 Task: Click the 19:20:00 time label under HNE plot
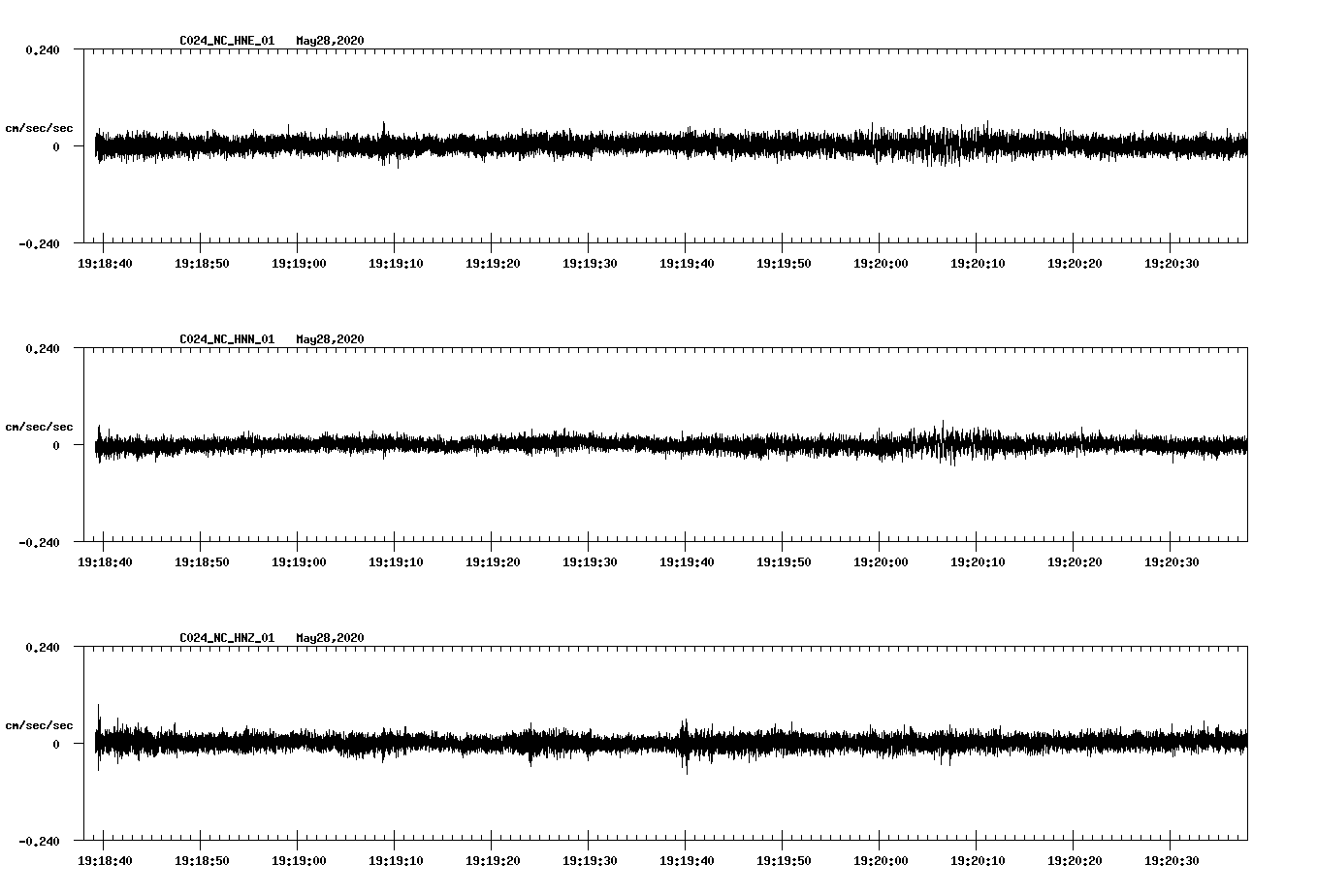[881, 263]
